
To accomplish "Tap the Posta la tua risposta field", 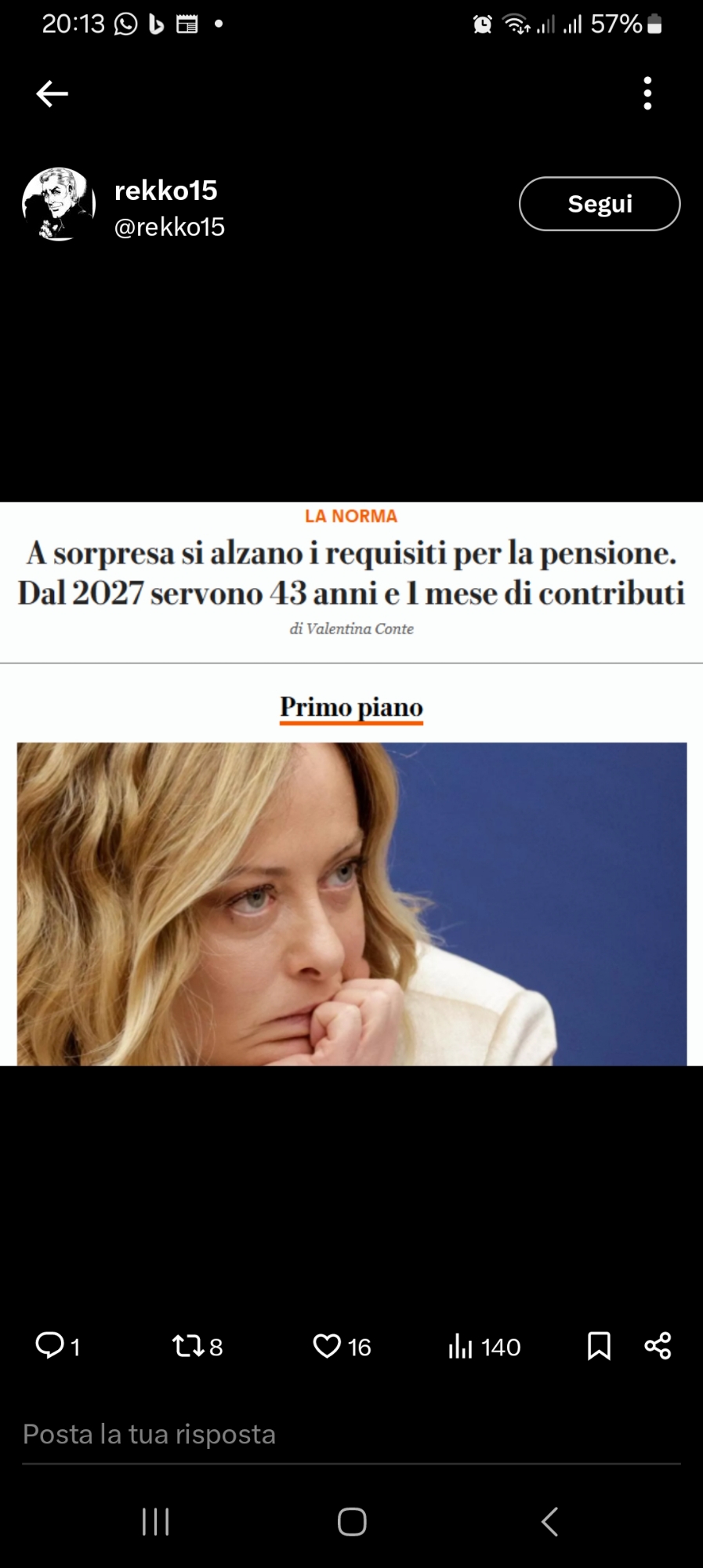I will [x=351, y=1434].
